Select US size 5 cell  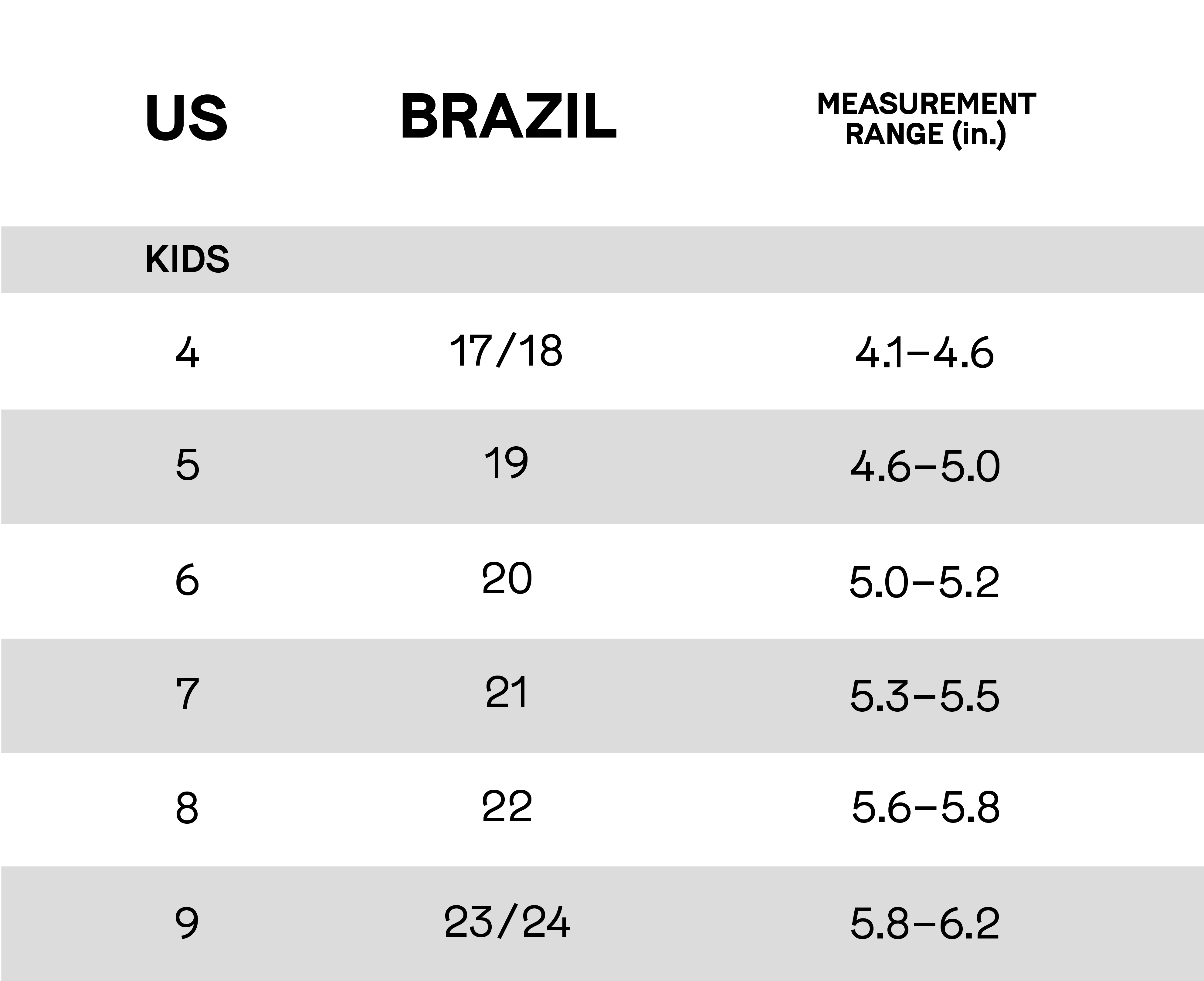pyautogui.click(x=188, y=465)
